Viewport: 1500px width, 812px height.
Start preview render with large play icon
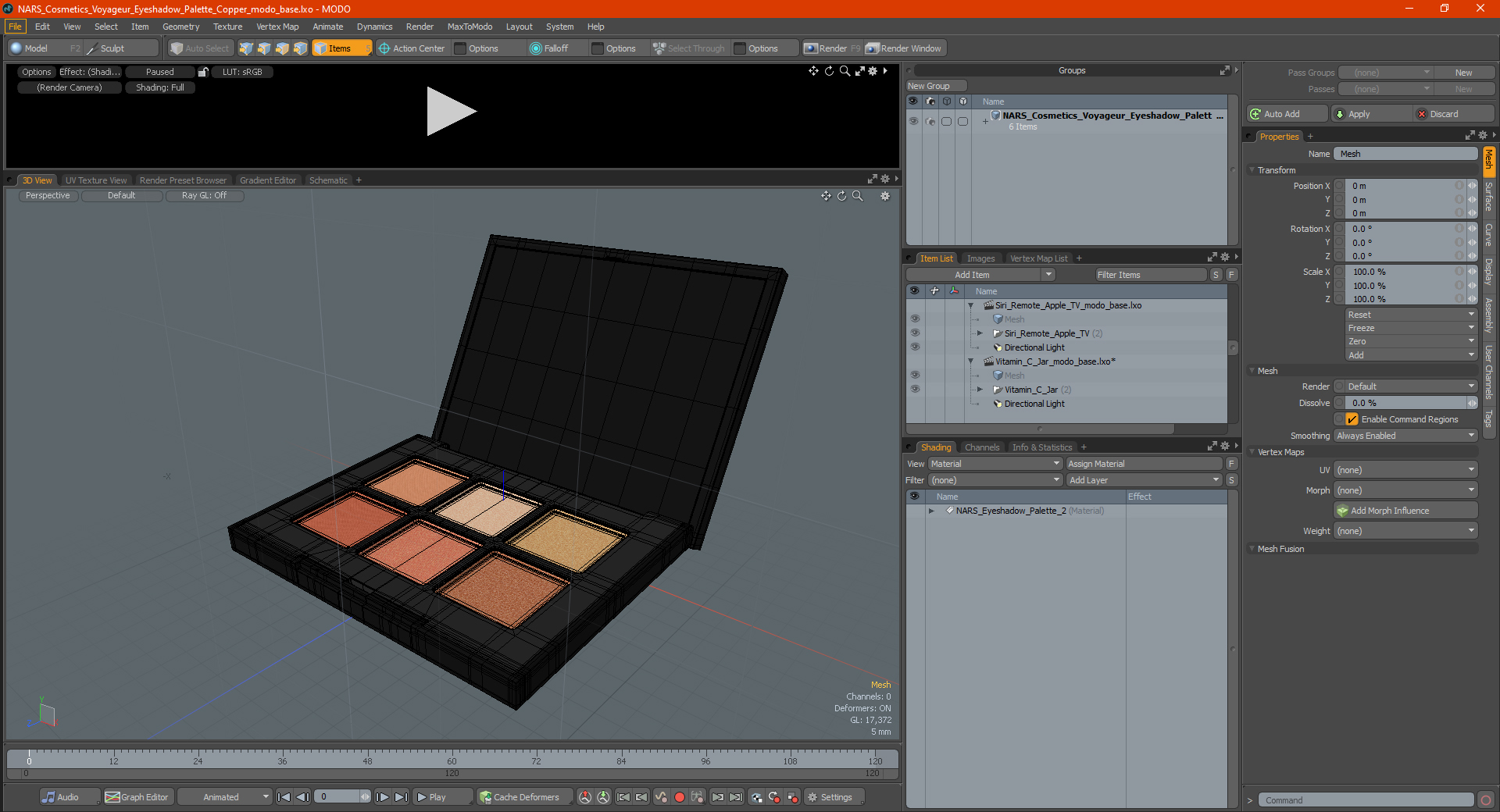pos(451,112)
